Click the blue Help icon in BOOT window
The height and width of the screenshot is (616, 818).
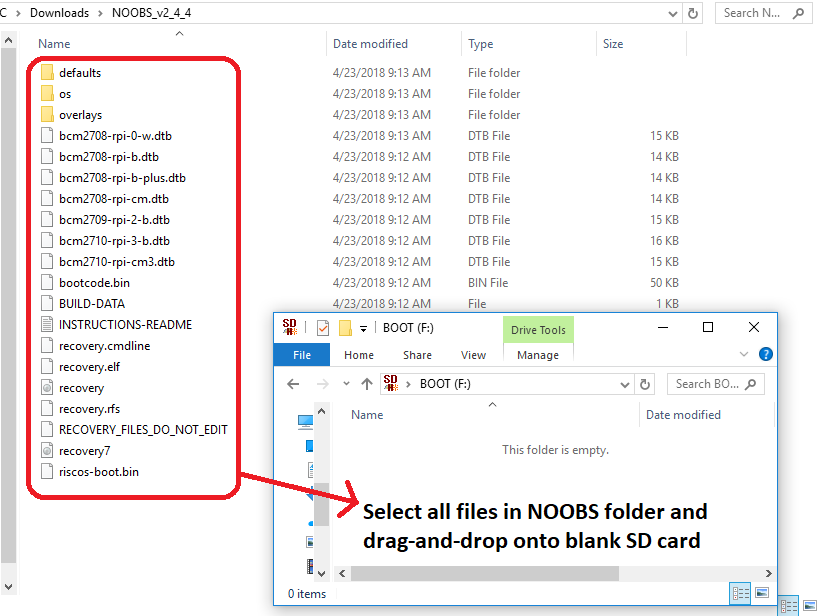[765, 355]
